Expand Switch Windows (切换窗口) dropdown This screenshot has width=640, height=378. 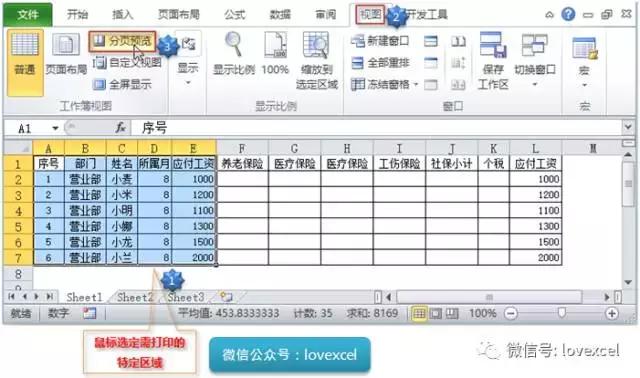[x=535, y=60]
